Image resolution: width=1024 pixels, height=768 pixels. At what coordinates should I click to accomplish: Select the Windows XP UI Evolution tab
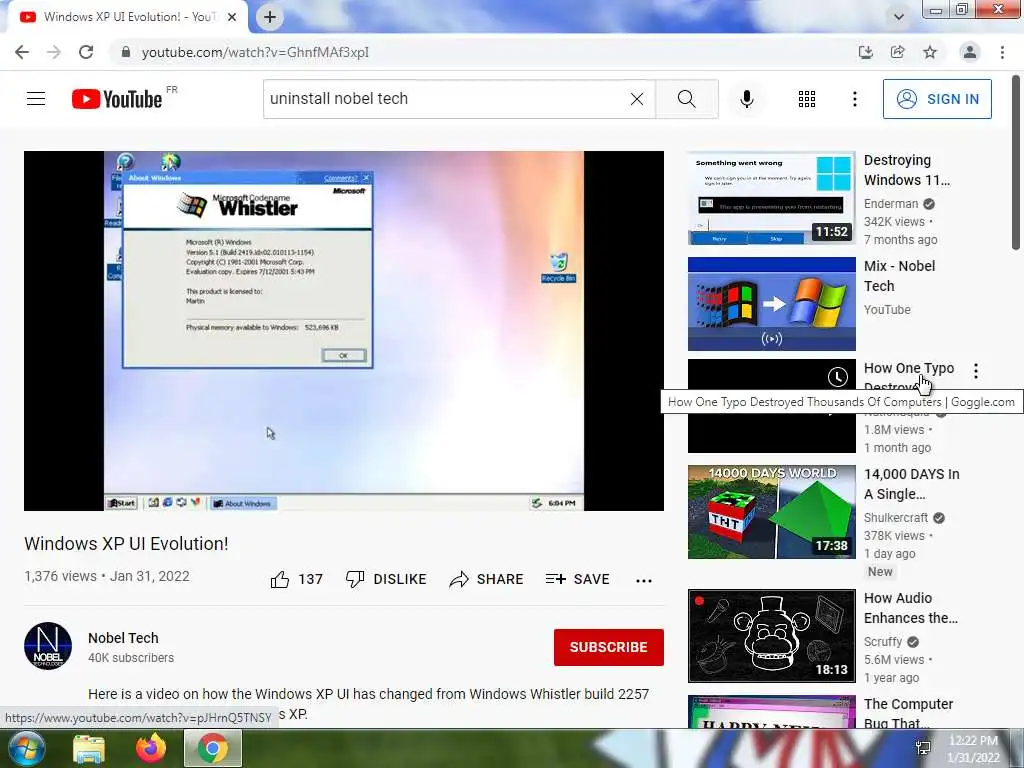[x=127, y=17]
